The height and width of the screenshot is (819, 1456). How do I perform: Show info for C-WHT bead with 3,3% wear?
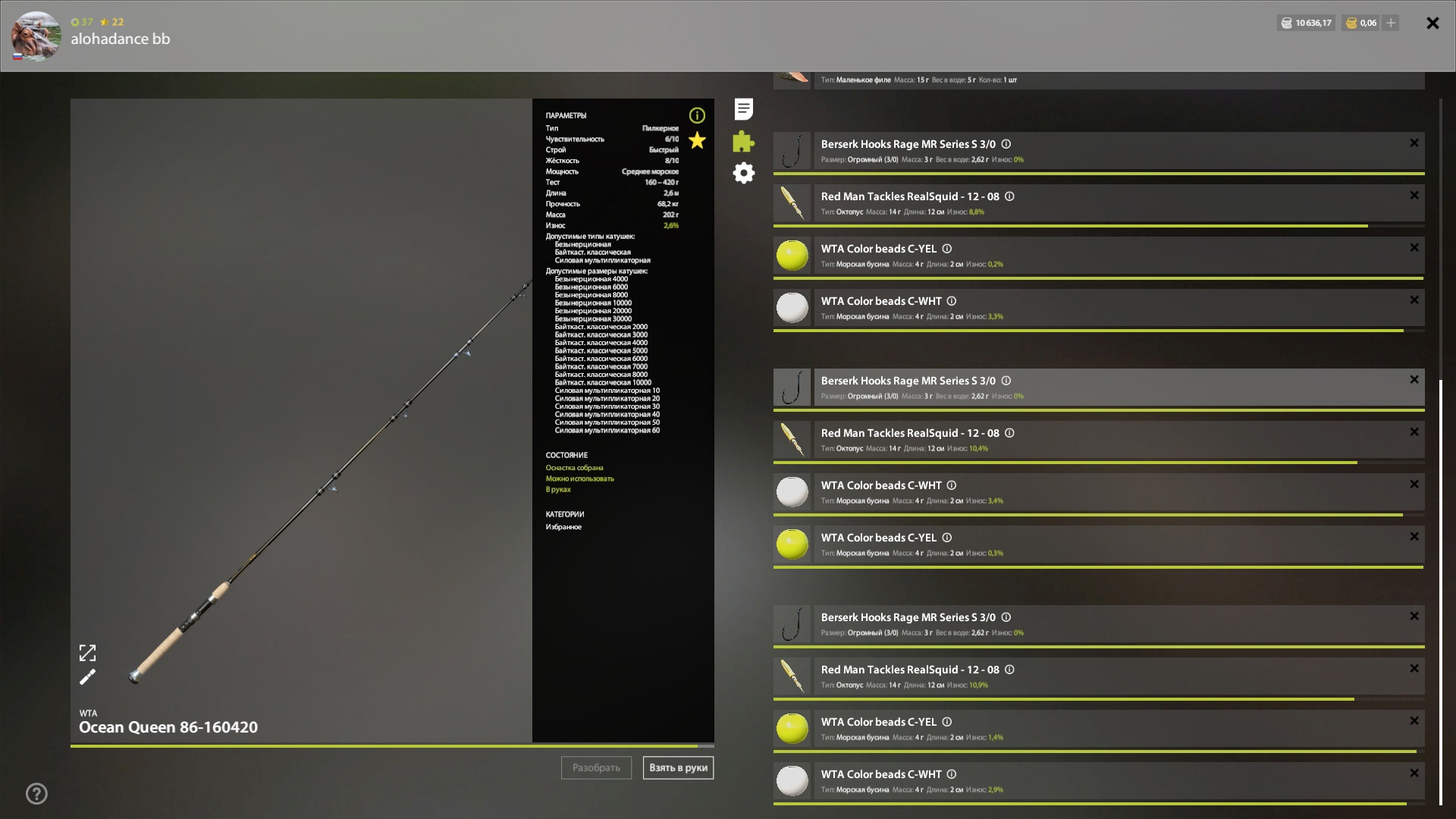tap(952, 301)
